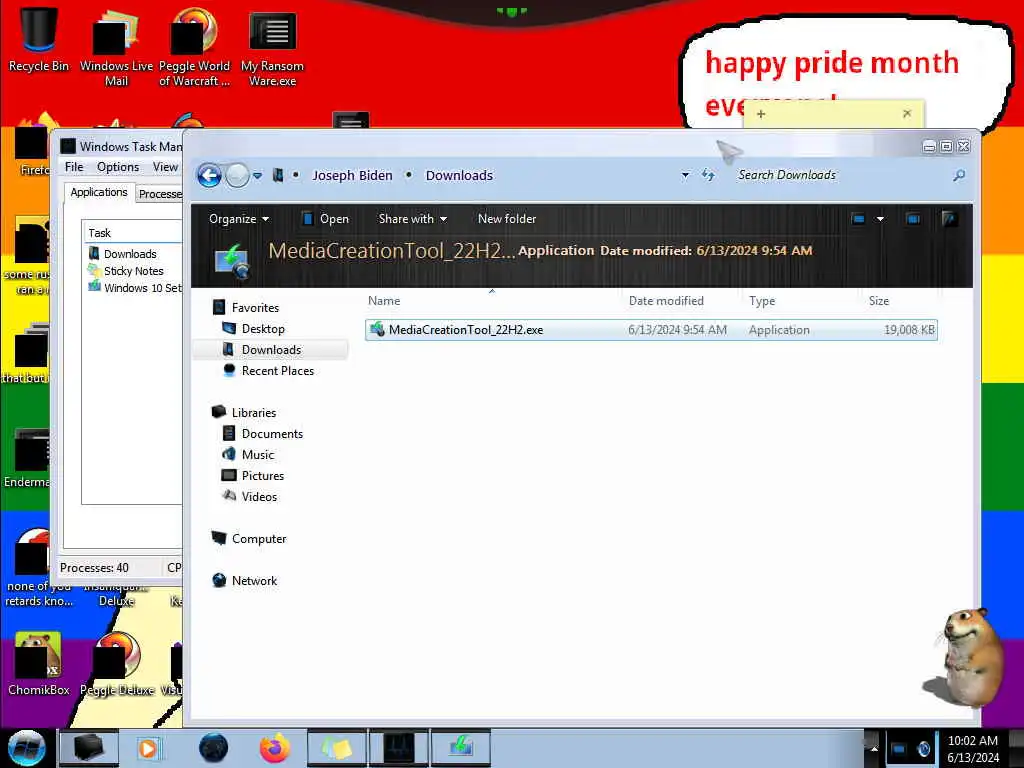Open the File menu in Task Manager
The image size is (1024, 768).
pyautogui.click(x=74, y=167)
